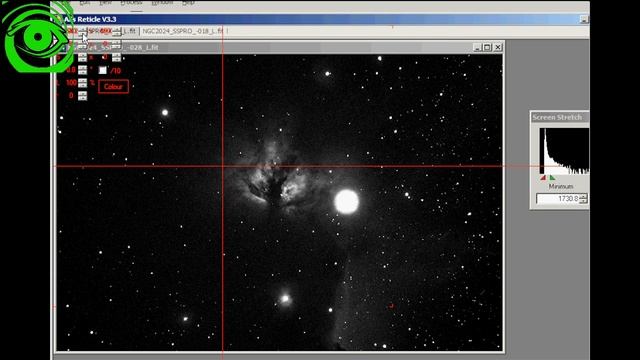Screen dimensions: 640x360
Task: Click the Screen Stretch histogram graph
Action: point(564,151)
